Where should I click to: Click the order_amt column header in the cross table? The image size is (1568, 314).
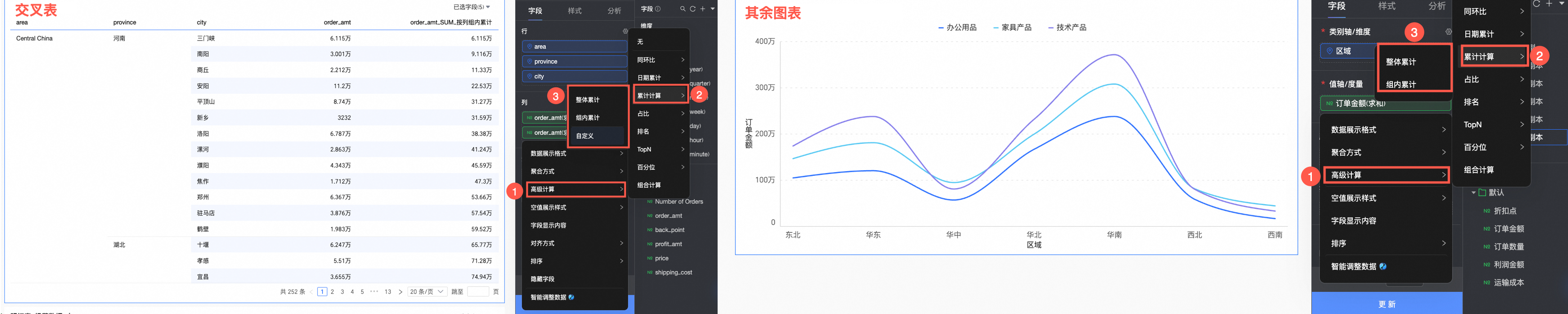pos(337,23)
